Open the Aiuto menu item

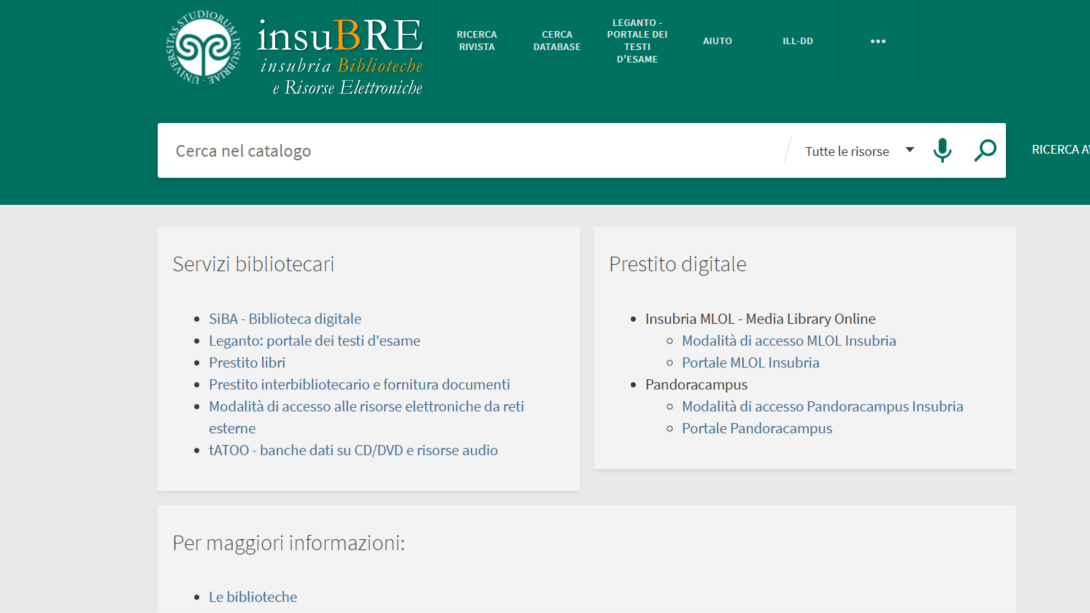[x=717, y=41]
